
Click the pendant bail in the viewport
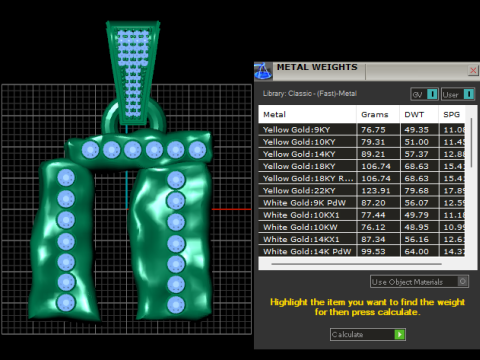click(x=133, y=72)
